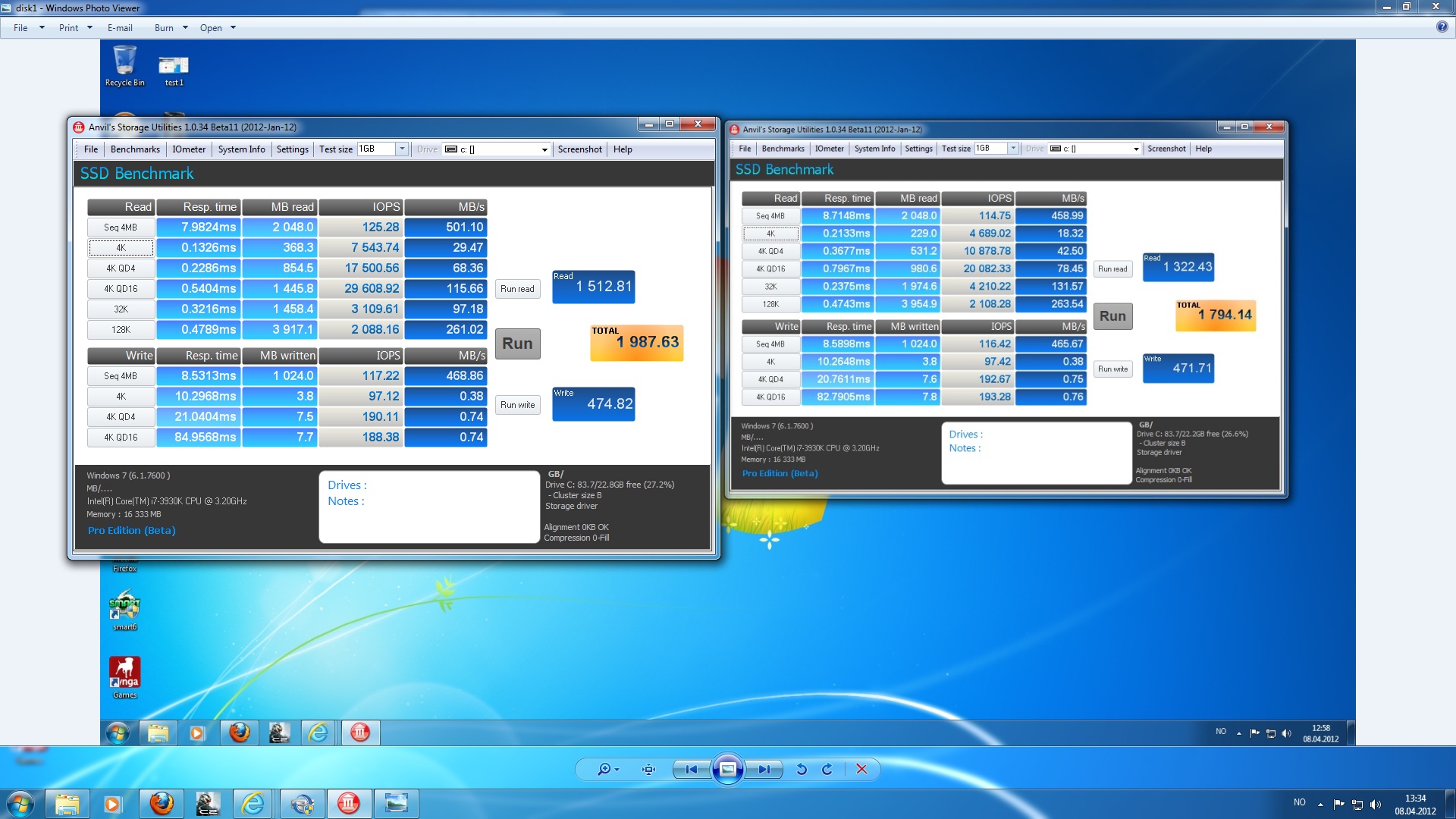The image size is (1456, 819).
Task: Open the Print menu in Photo Viewer
Action: click(x=68, y=28)
